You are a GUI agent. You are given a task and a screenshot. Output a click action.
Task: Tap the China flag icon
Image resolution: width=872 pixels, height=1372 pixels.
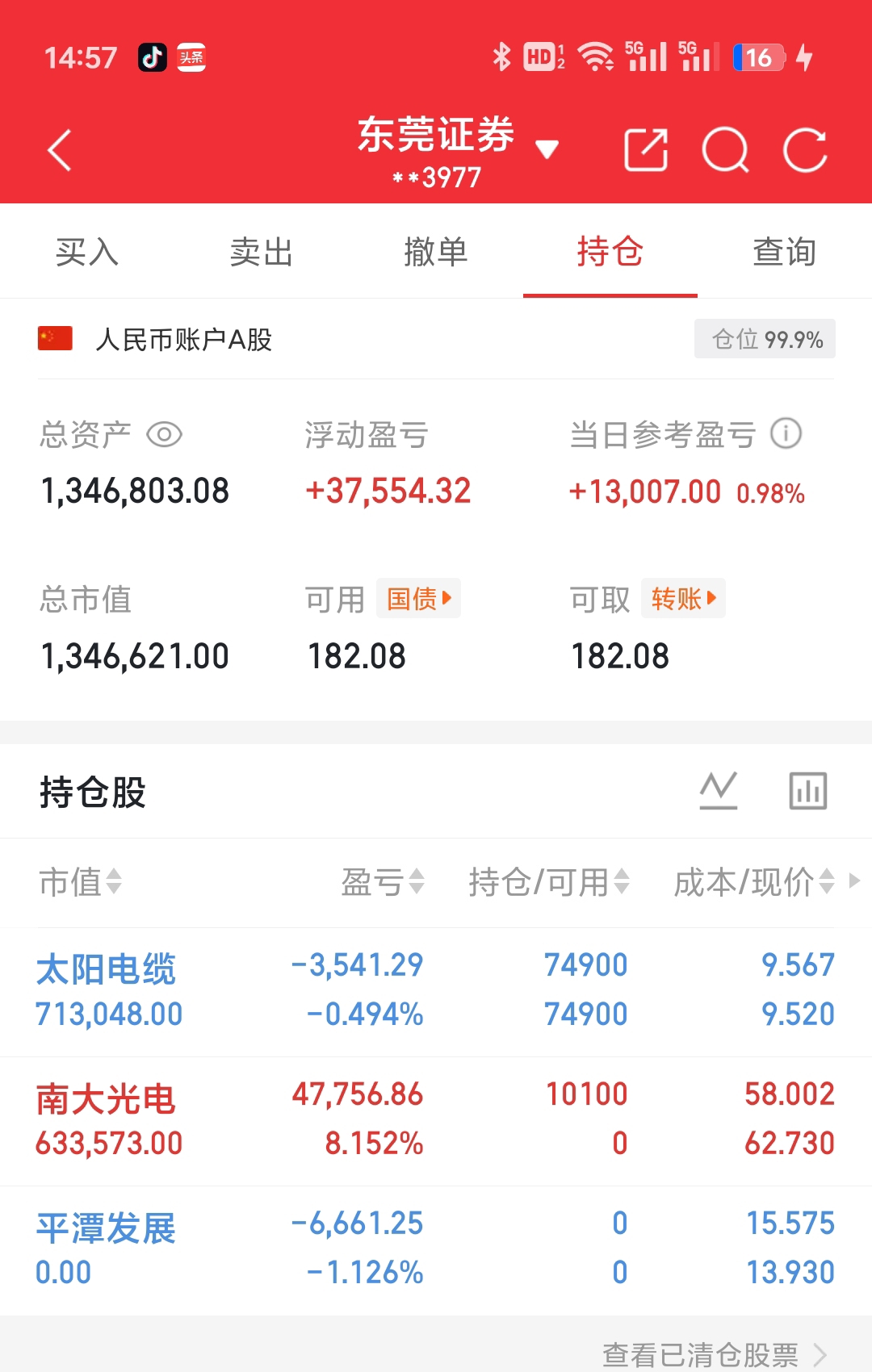click(x=55, y=338)
